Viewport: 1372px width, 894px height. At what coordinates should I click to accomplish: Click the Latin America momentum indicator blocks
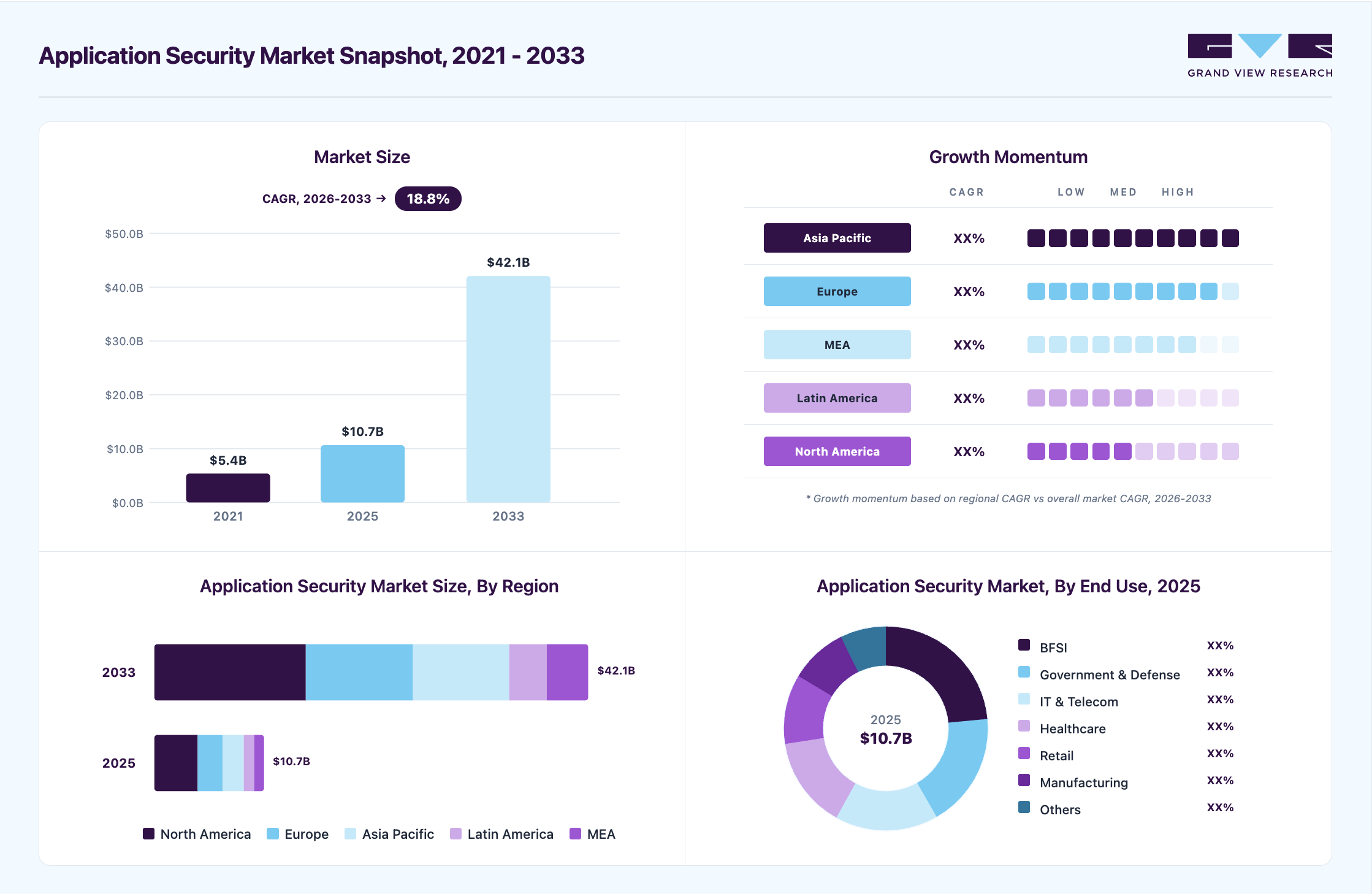[1133, 398]
